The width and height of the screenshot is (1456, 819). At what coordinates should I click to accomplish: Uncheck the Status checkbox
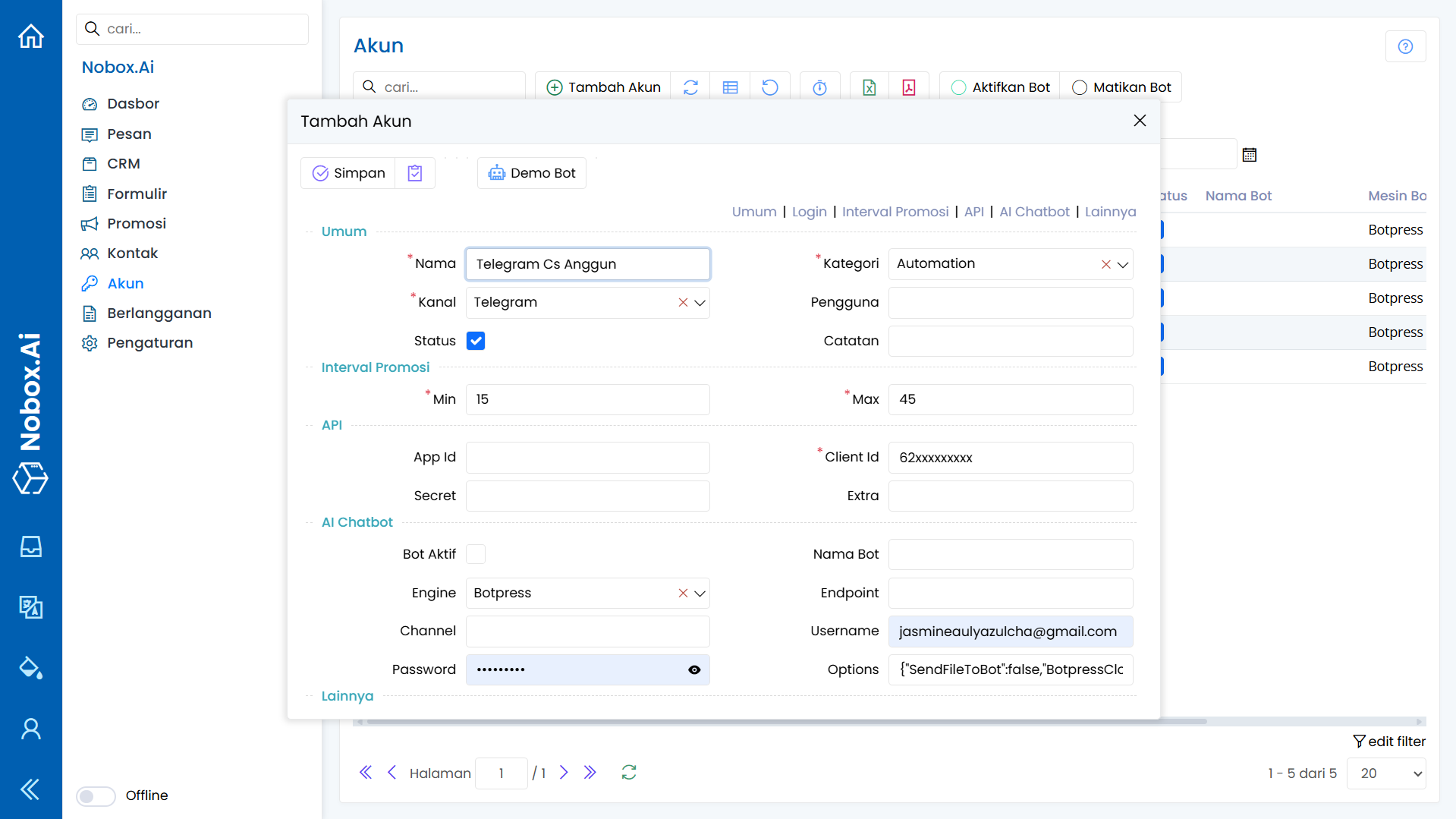476,341
